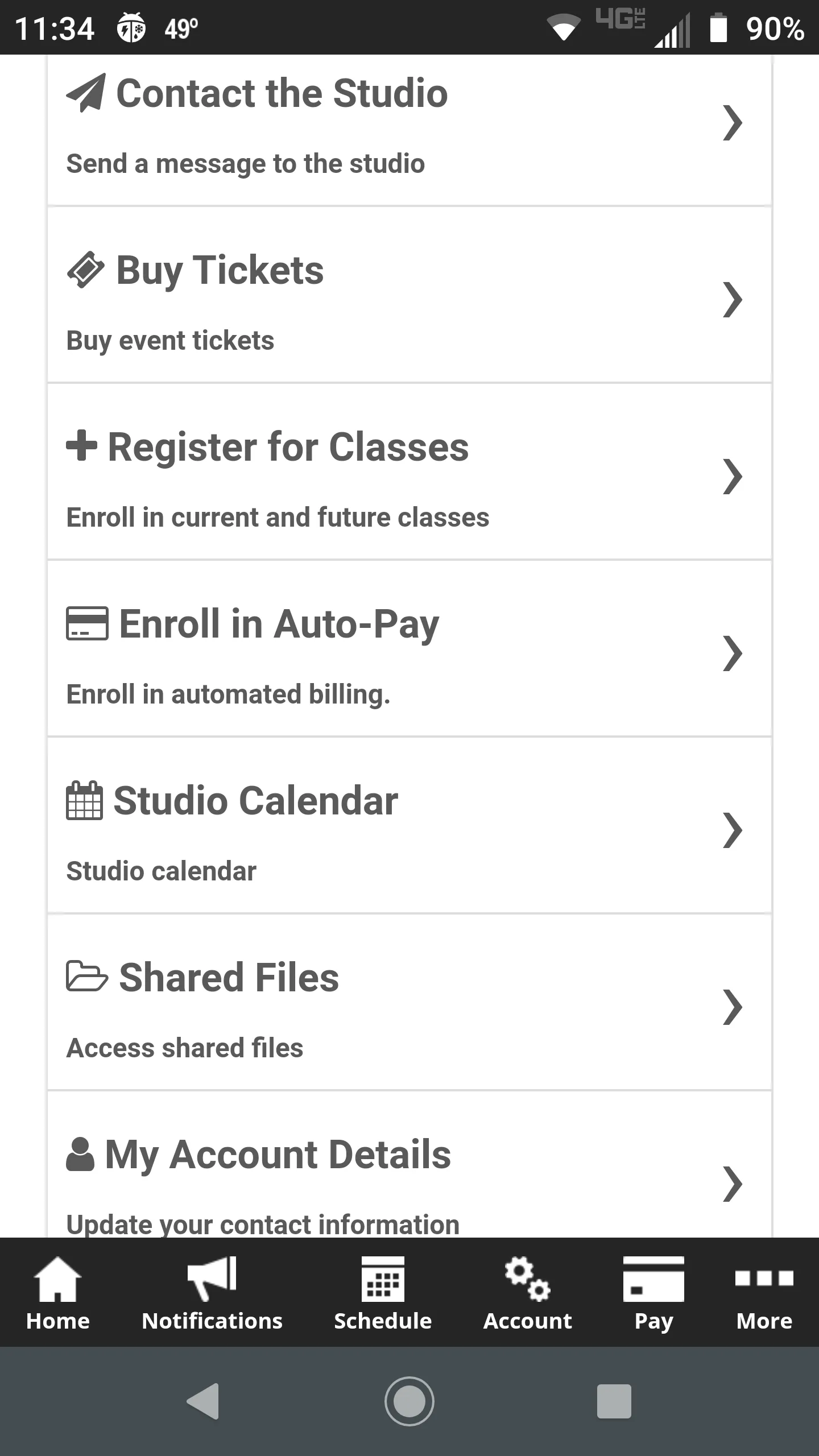Tap the credit card Auto-Pay icon

pyautogui.click(x=87, y=623)
